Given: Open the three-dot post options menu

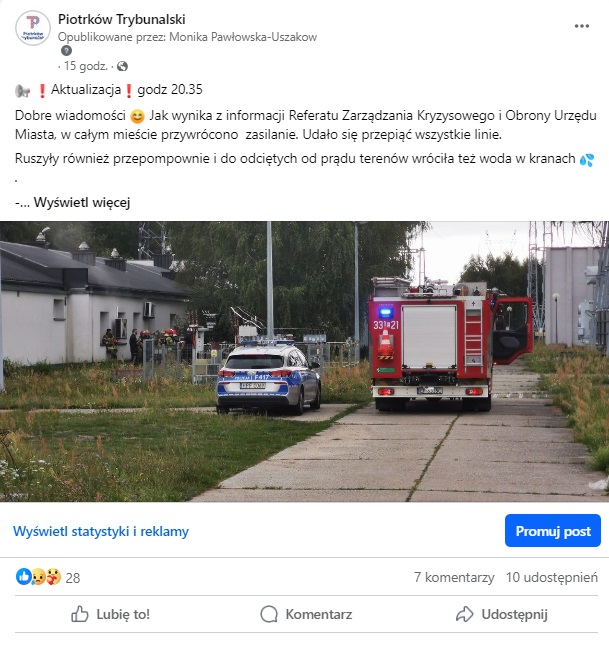Looking at the screenshot, I should [x=581, y=26].
